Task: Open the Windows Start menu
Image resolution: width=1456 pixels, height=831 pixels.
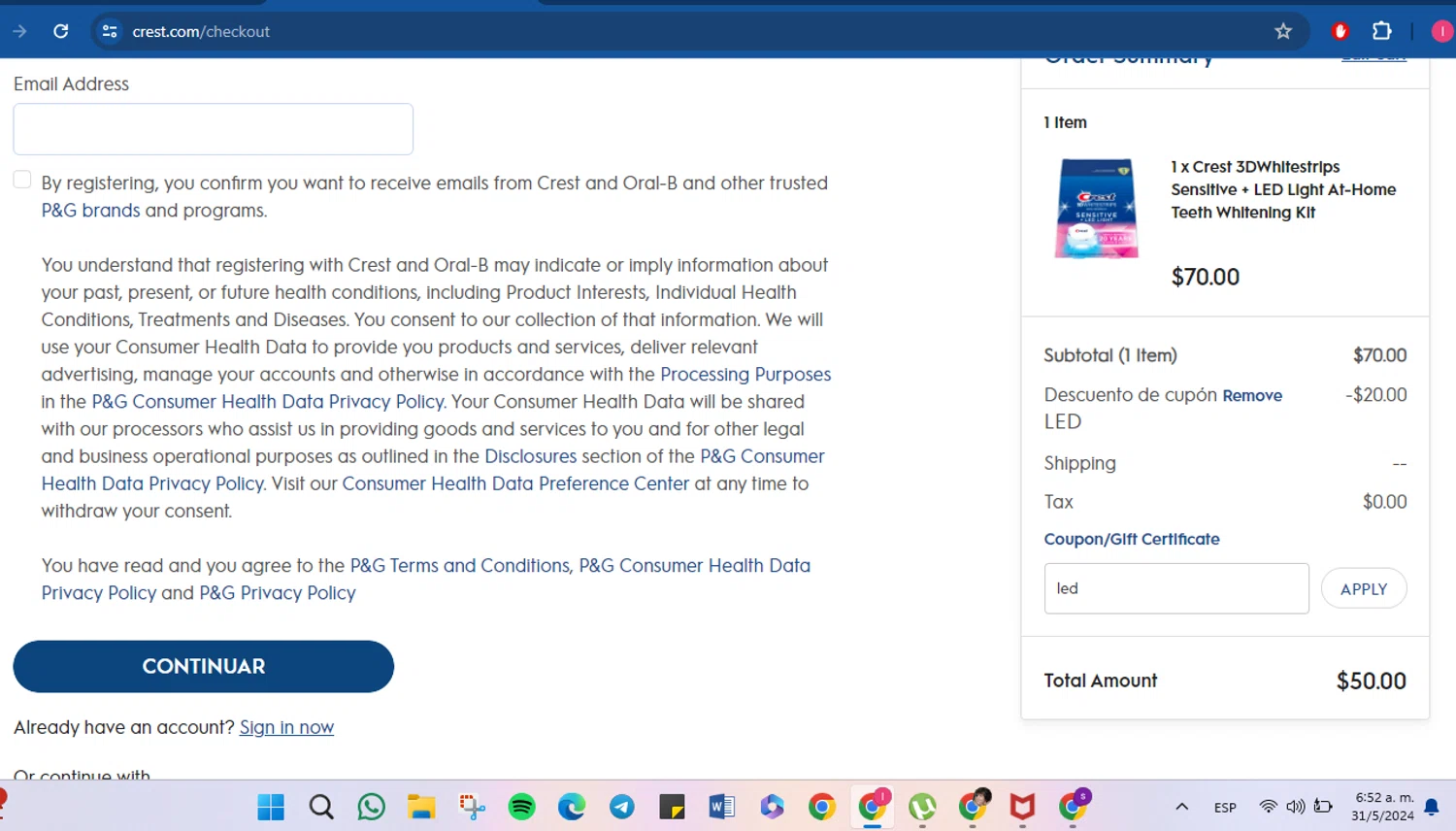Action: (271, 807)
